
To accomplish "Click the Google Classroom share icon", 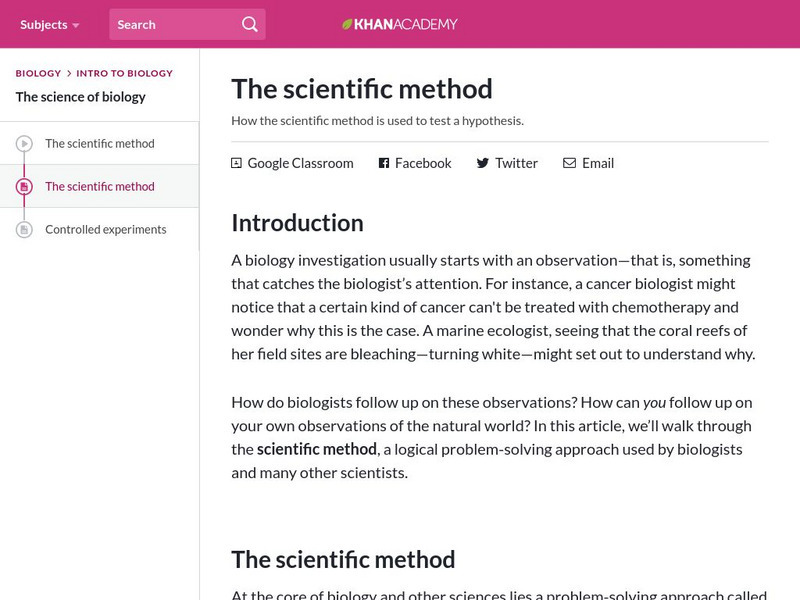I will [236, 162].
